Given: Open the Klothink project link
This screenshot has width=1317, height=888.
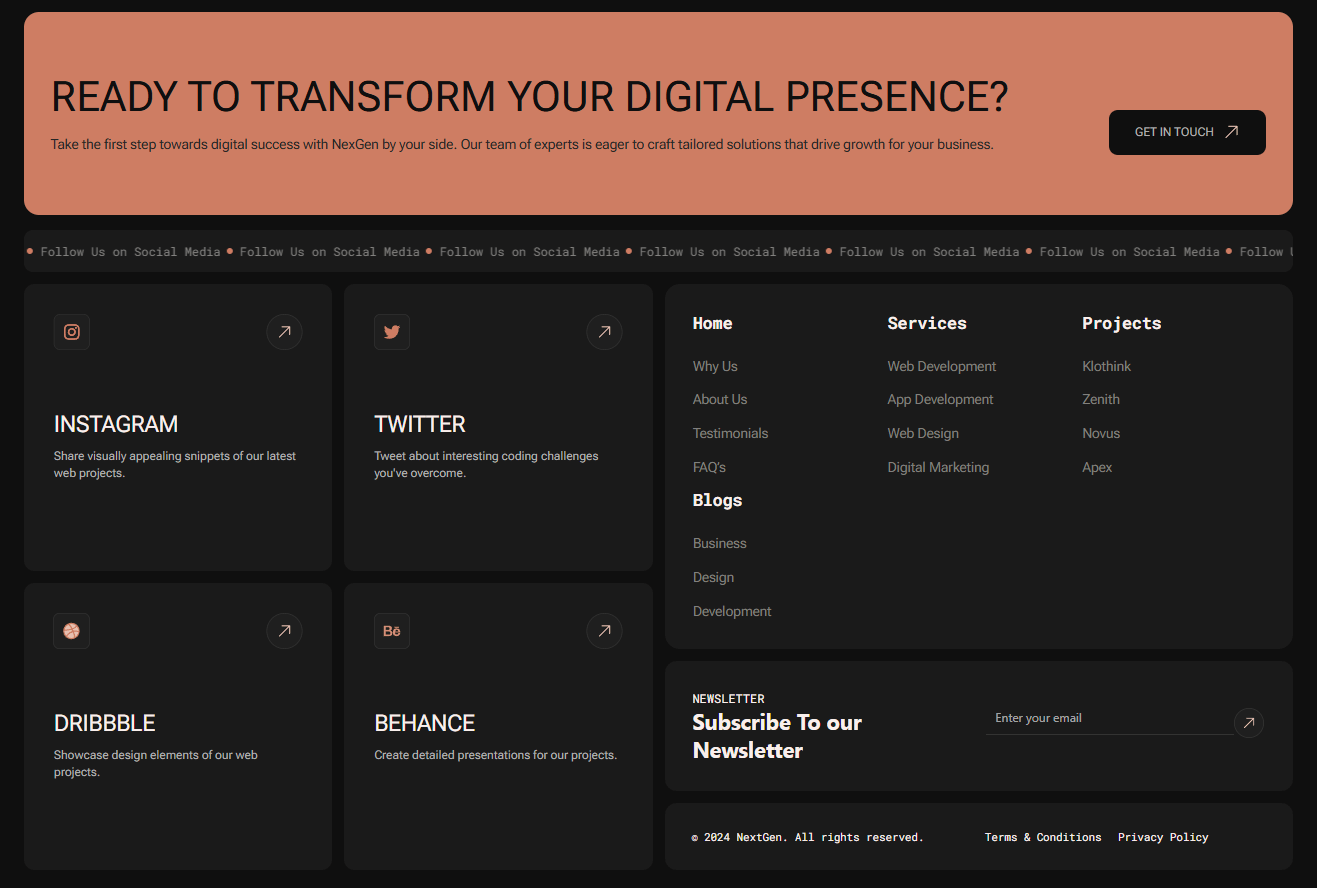Looking at the screenshot, I should point(1106,366).
